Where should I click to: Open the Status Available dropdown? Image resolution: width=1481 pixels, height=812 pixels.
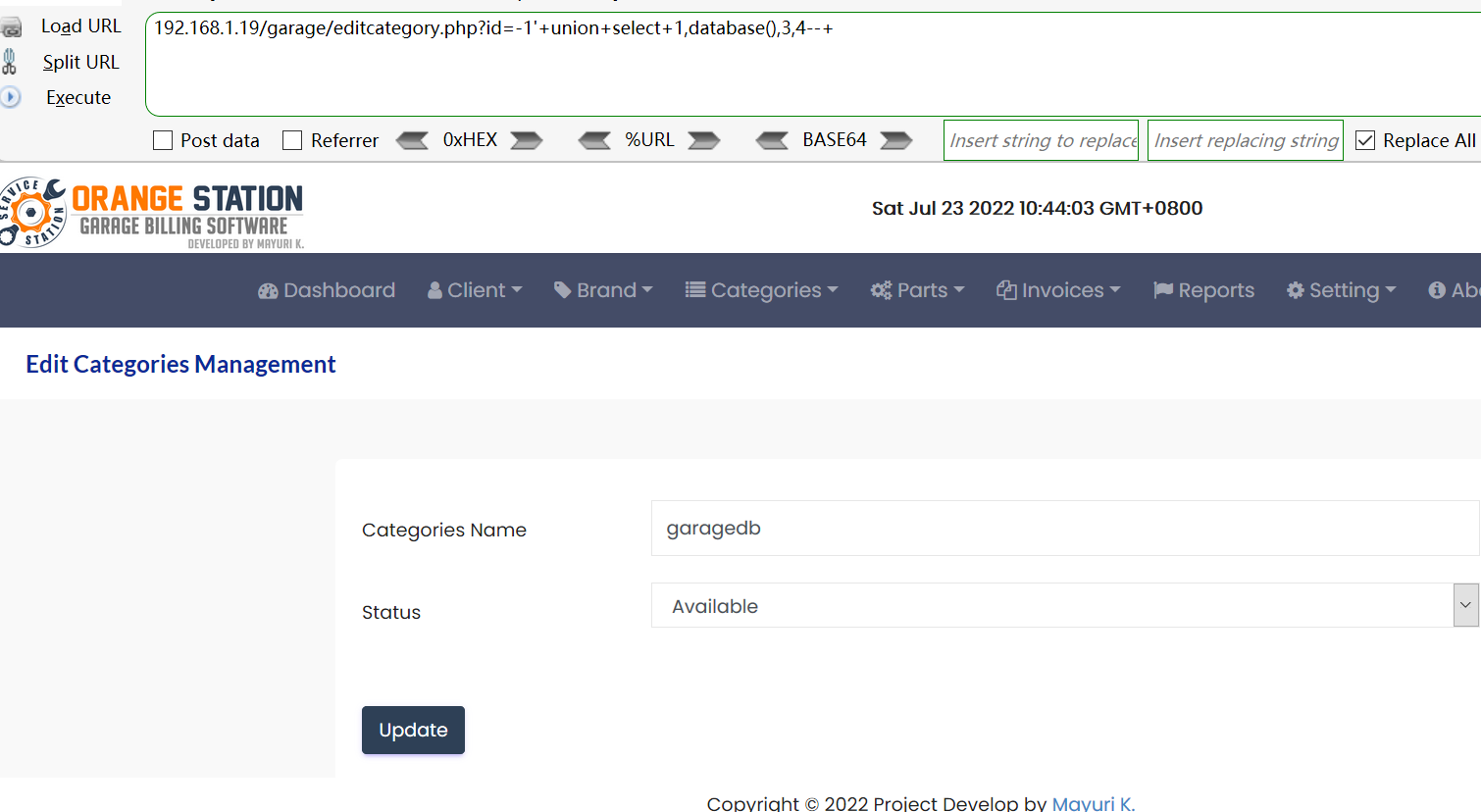(1065, 605)
